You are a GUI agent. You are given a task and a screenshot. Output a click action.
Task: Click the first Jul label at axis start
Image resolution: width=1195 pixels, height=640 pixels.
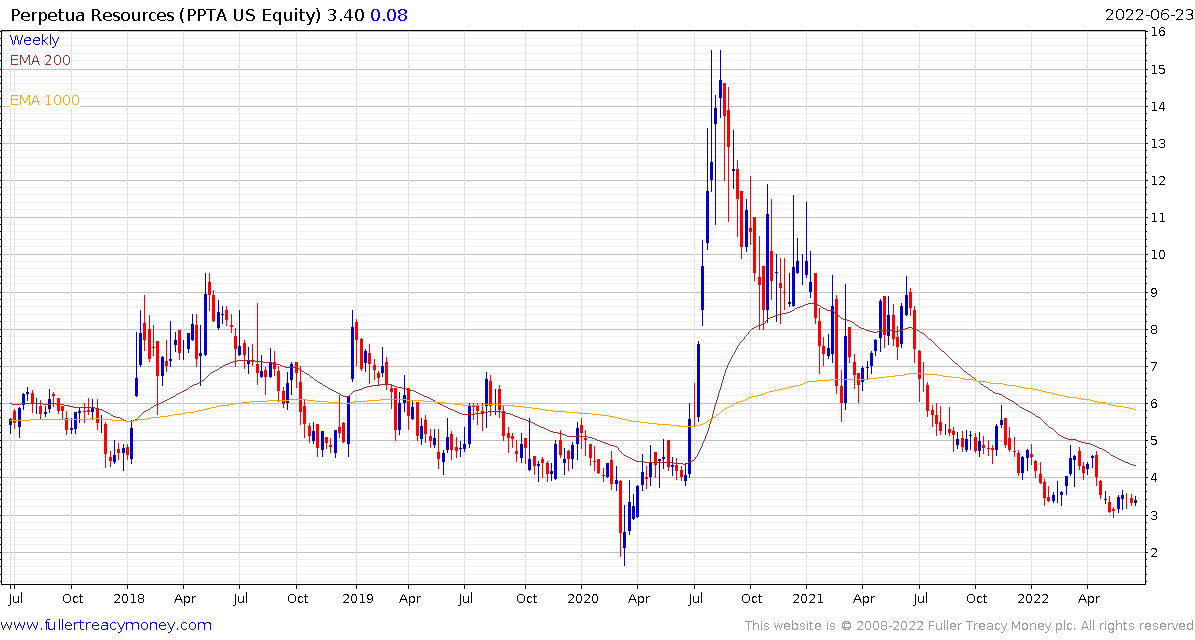[x=15, y=598]
